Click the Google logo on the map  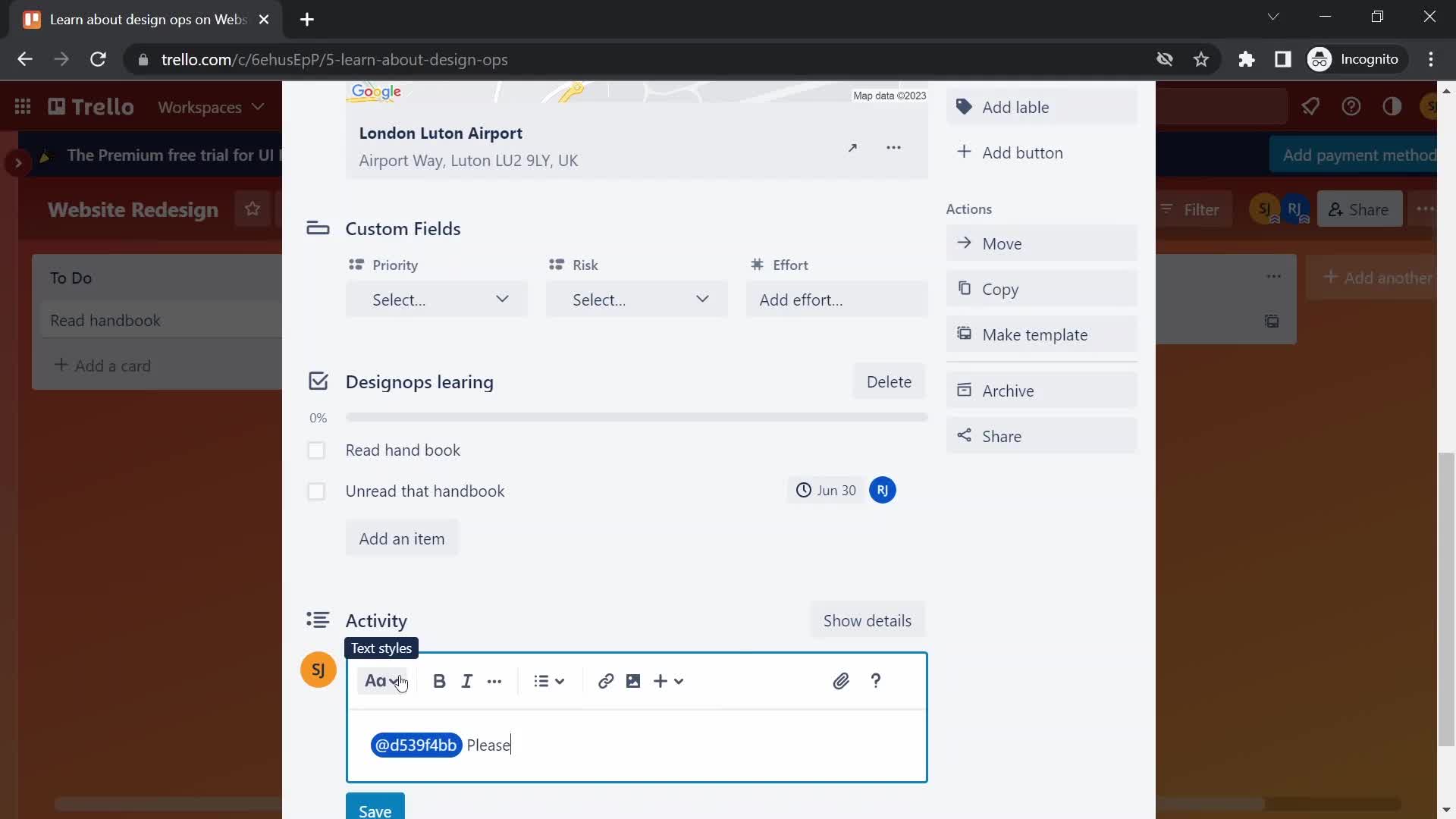376,92
